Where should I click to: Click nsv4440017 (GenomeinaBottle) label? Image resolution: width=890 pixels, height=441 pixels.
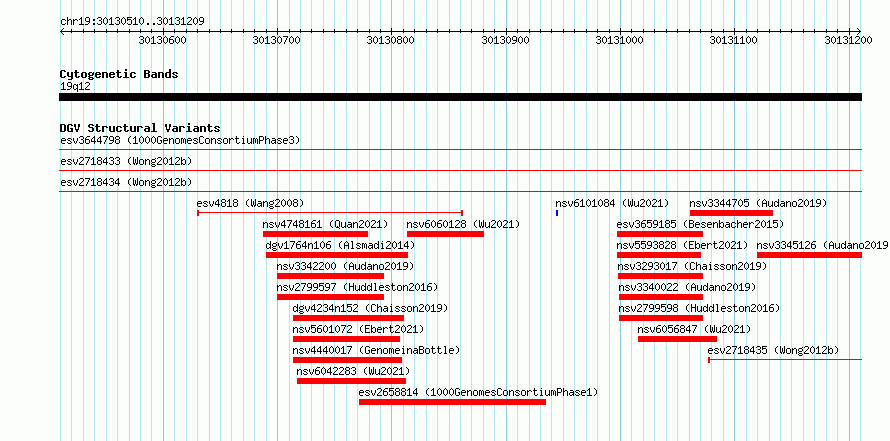click(376, 350)
